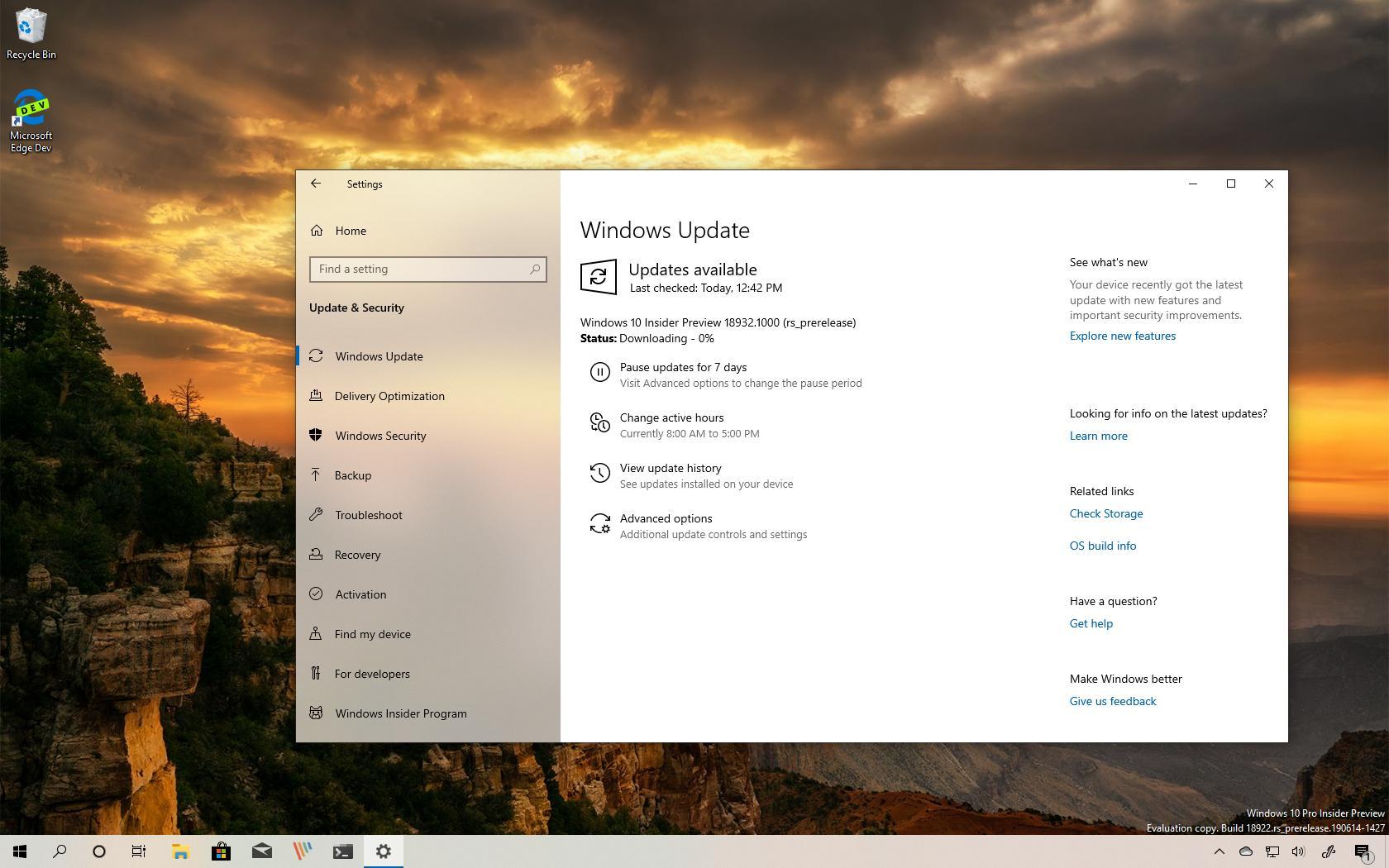Open Activation settings
Screen dimensions: 1389x868
pos(427,594)
